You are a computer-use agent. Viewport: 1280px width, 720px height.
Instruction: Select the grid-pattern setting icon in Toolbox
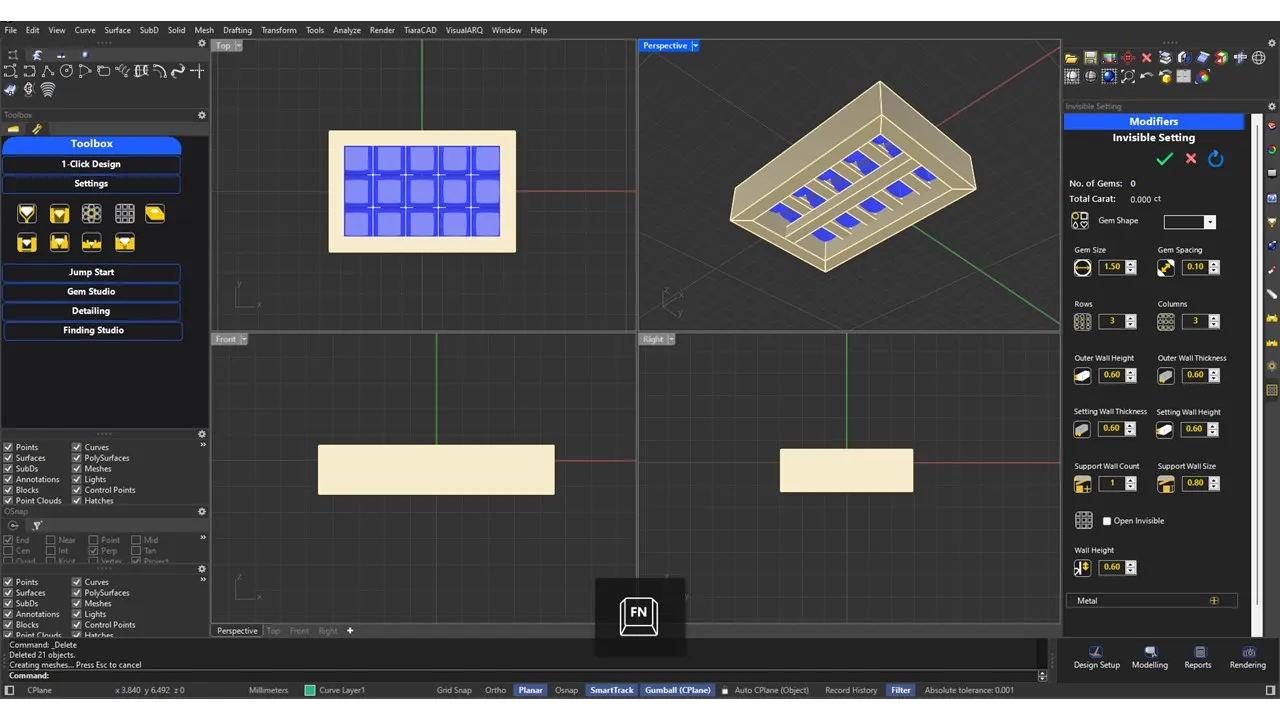coord(124,213)
